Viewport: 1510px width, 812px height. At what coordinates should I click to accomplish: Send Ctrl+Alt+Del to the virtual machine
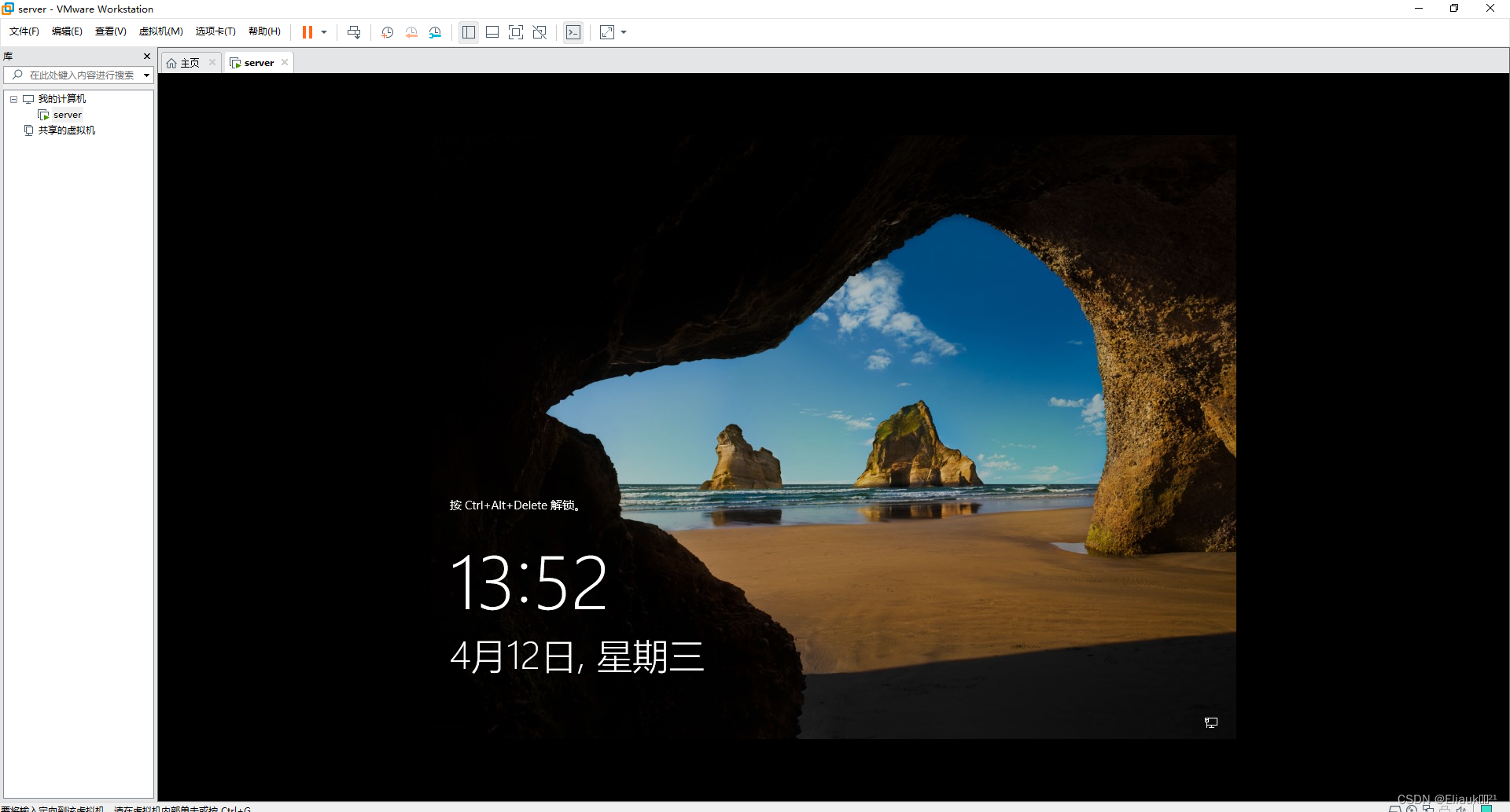[354, 32]
